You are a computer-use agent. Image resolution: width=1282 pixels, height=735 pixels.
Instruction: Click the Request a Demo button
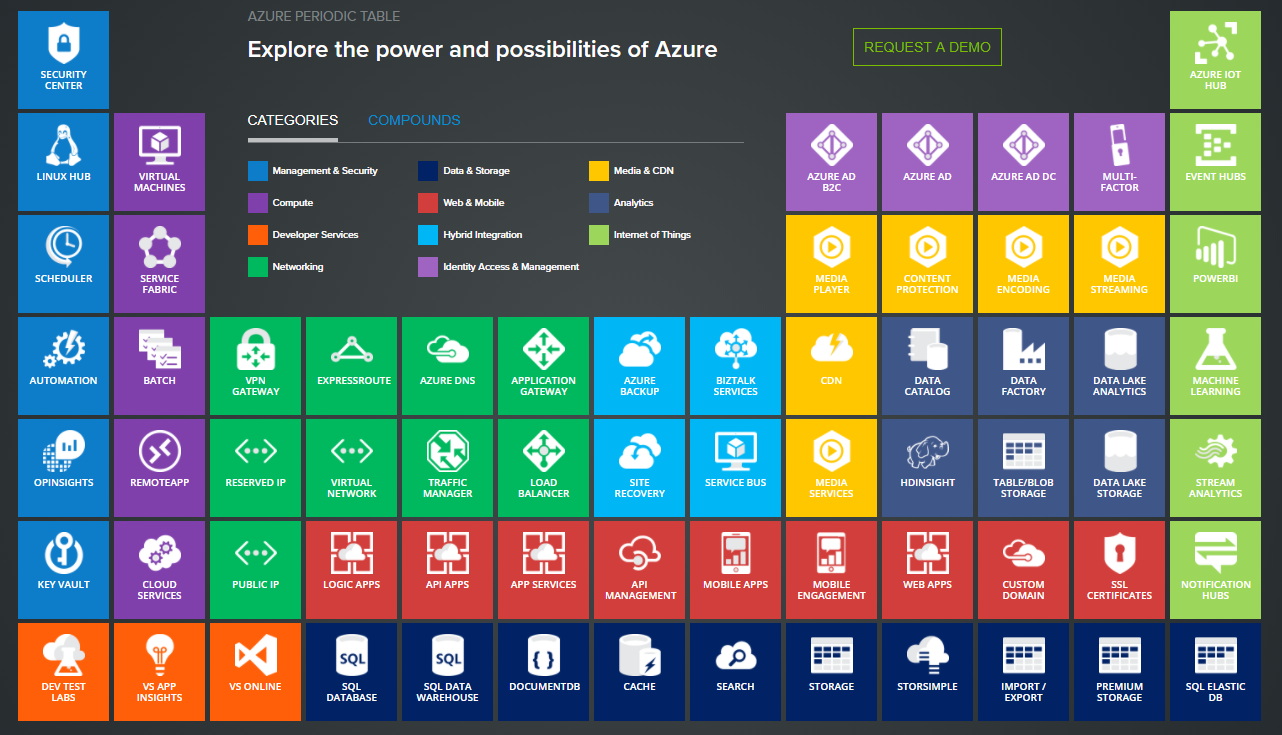(x=927, y=47)
